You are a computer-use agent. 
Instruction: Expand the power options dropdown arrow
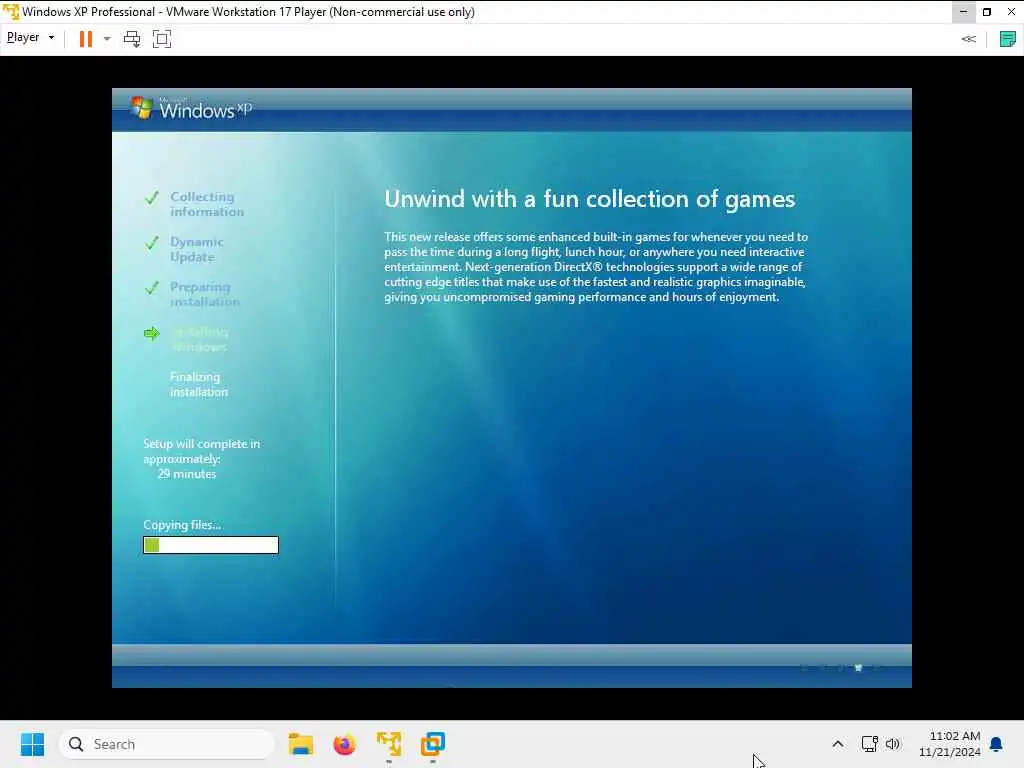107,39
